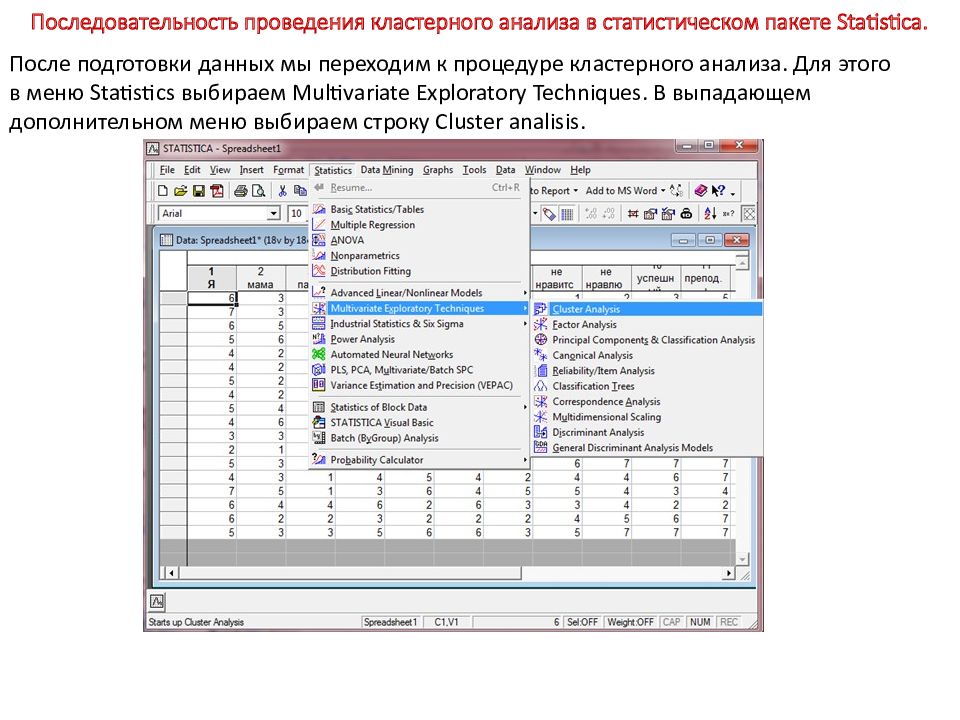Expand the Probability Calculator submenu

coord(525,460)
